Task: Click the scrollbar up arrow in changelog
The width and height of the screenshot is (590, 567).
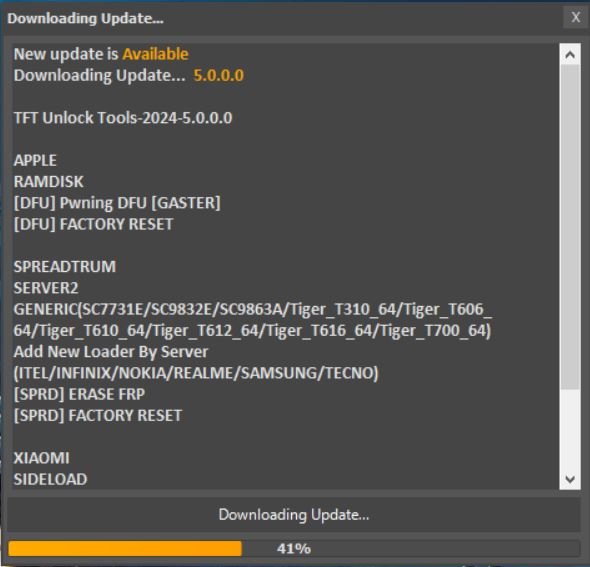Action: point(570,55)
